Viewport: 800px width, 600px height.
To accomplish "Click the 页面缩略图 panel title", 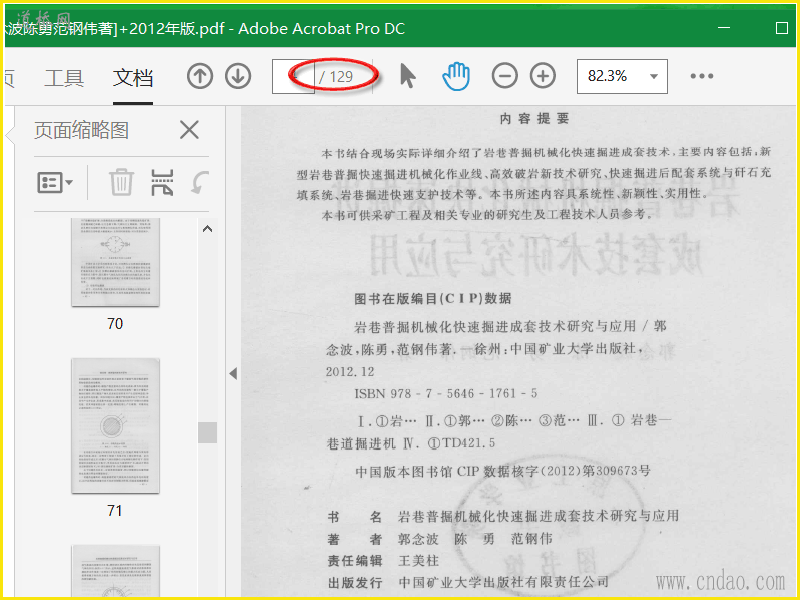I will coord(81,130).
